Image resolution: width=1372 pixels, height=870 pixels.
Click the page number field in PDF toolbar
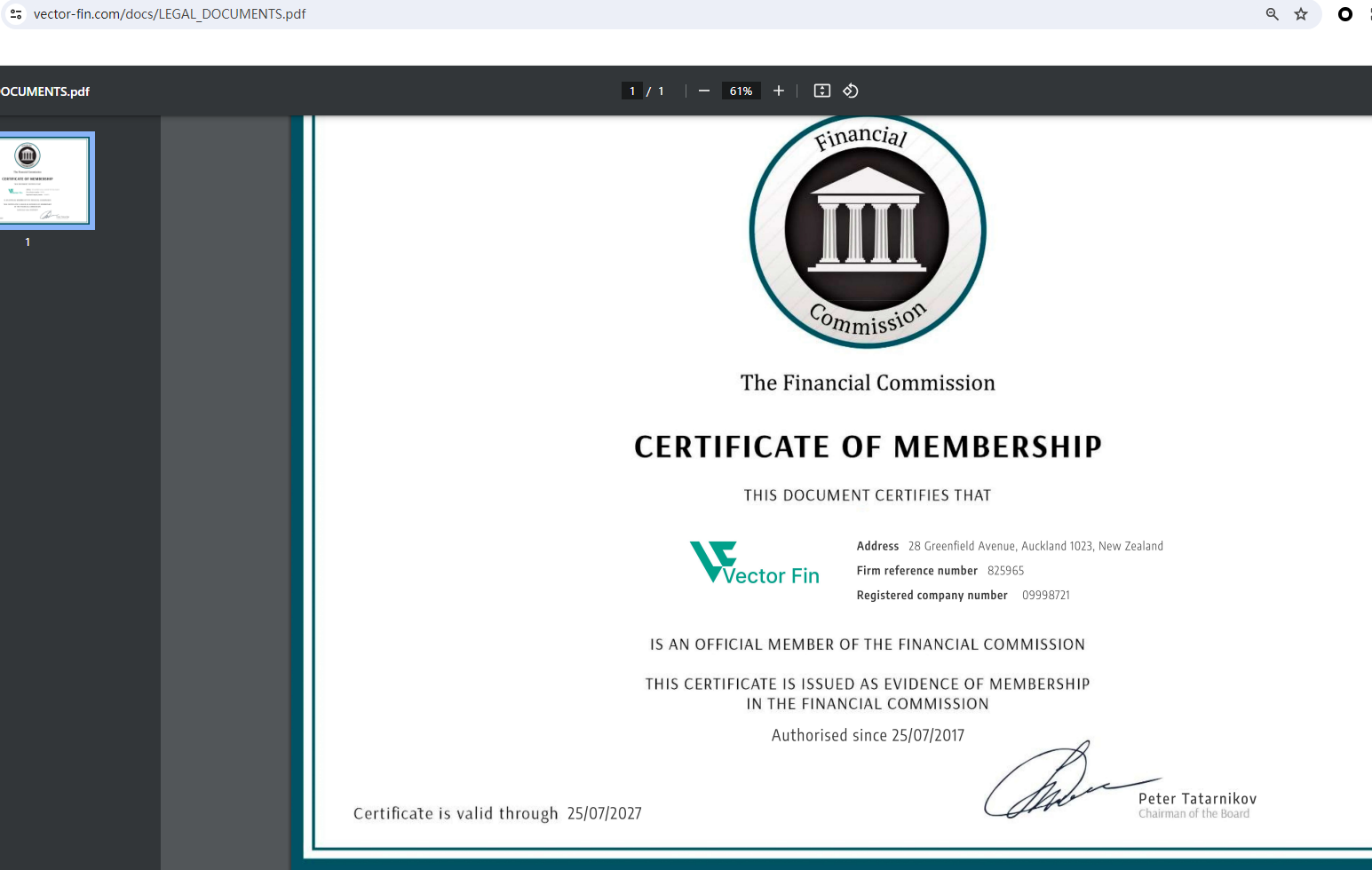[x=632, y=91]
